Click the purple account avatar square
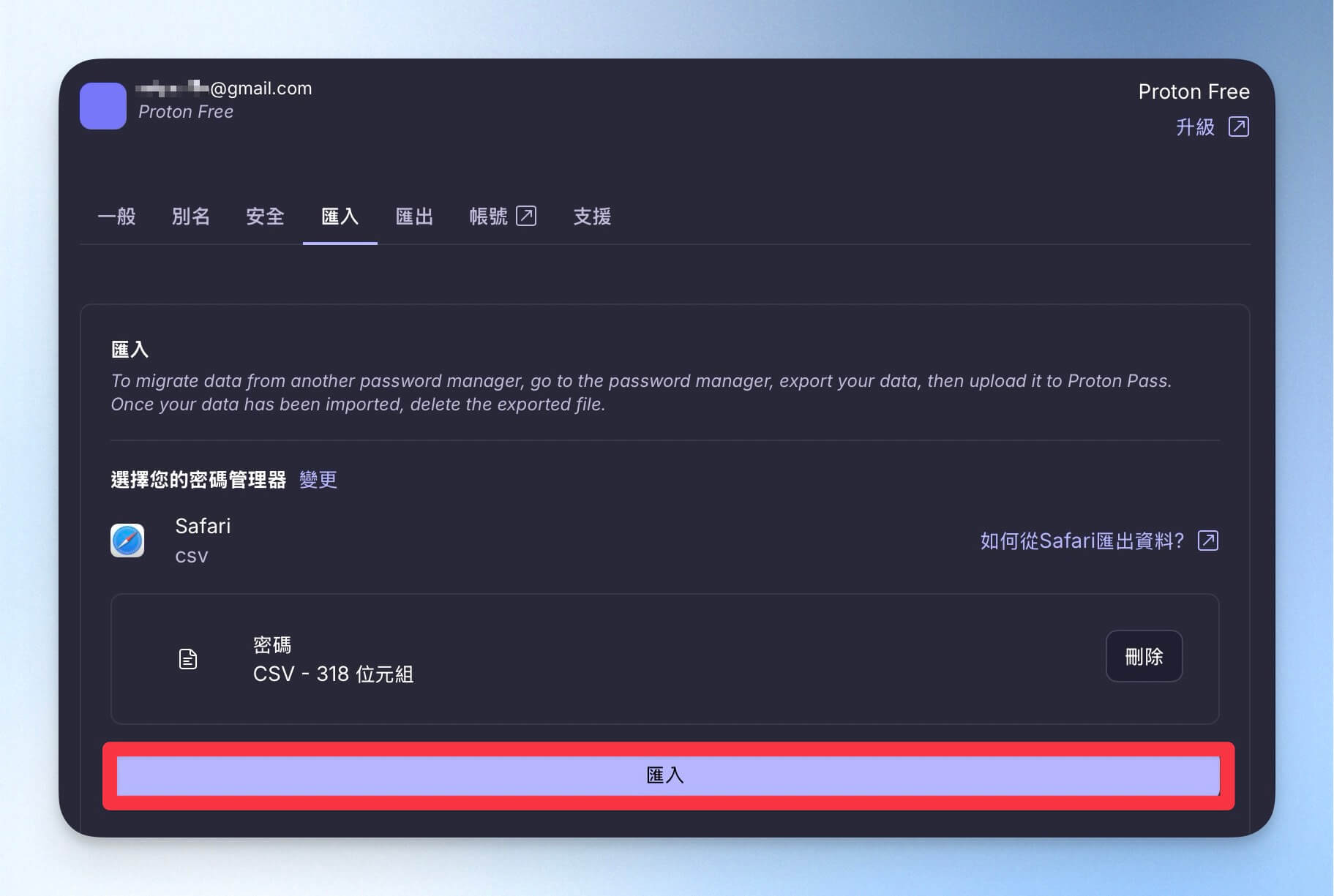 click(x=103, y=106)
